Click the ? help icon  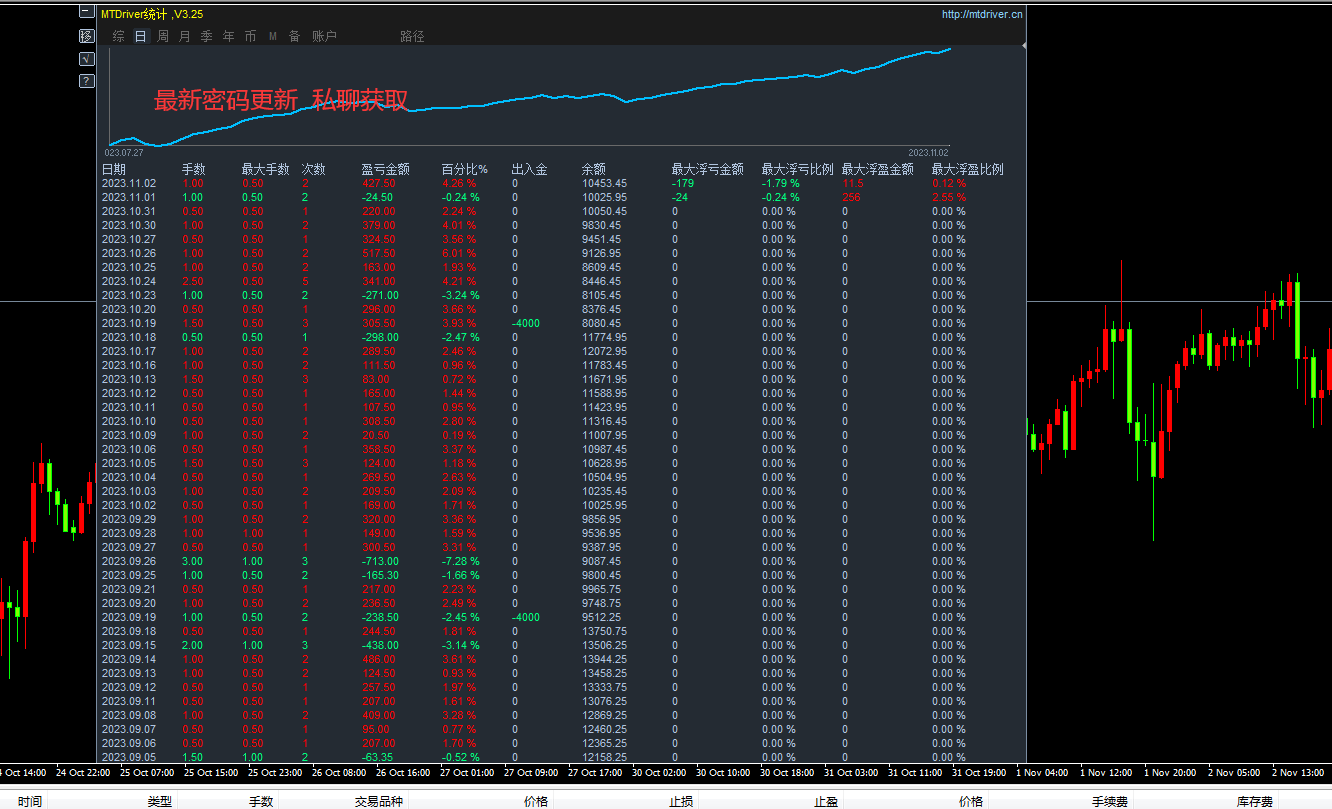87,80
